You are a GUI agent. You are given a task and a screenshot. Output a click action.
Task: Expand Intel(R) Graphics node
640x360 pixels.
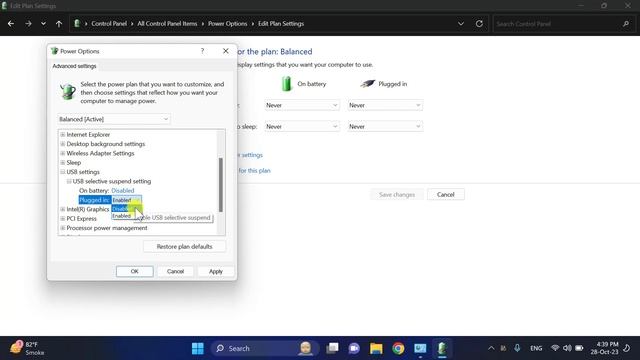coord(62,209)
